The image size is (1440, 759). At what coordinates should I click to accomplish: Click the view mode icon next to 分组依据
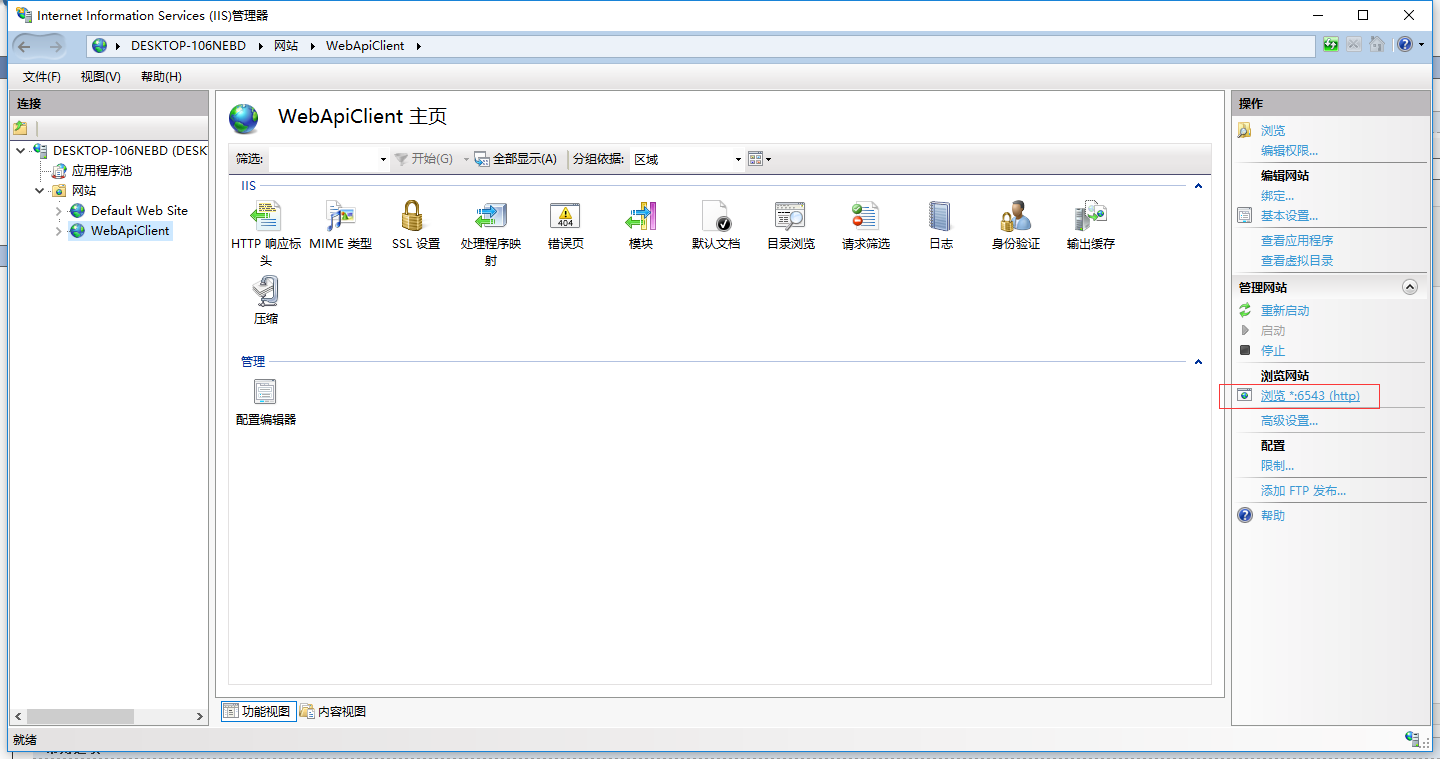pyautogui.click(x=759, y=159)
